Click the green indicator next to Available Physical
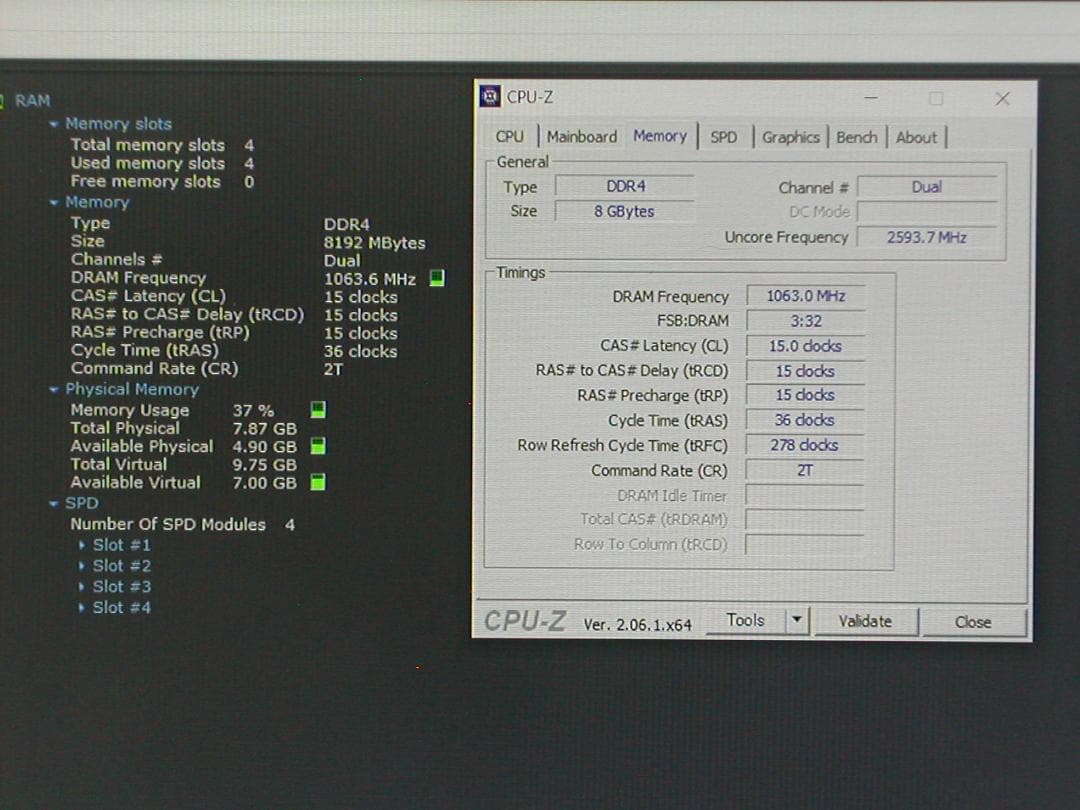Viewport: 1080px width, 810px height. click(317, 447)
